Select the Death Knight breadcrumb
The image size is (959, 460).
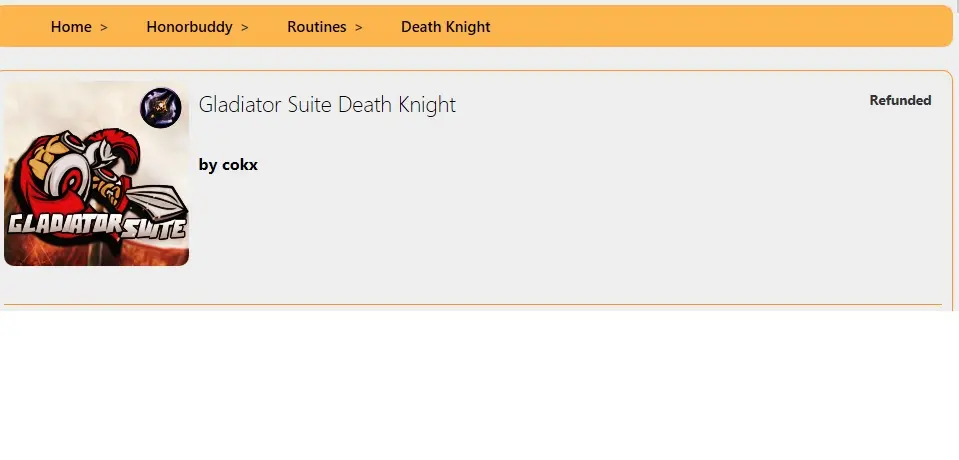point(445,27)
